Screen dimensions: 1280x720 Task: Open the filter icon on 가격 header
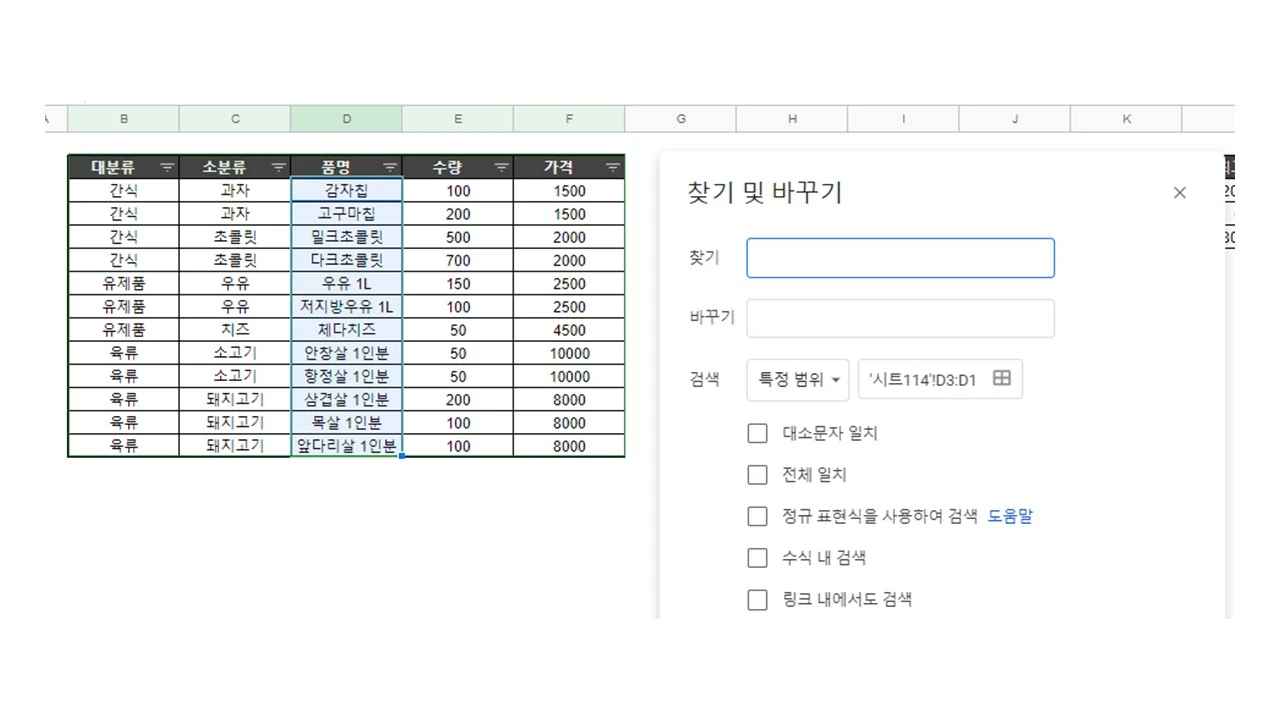point(611,167)
